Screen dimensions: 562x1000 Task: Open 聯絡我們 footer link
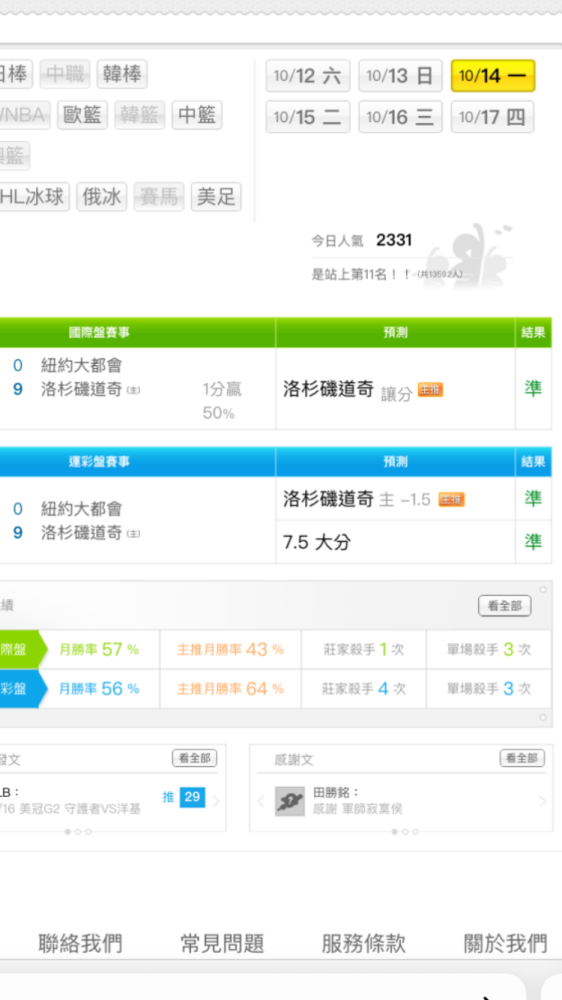click(x=80, y=943)
